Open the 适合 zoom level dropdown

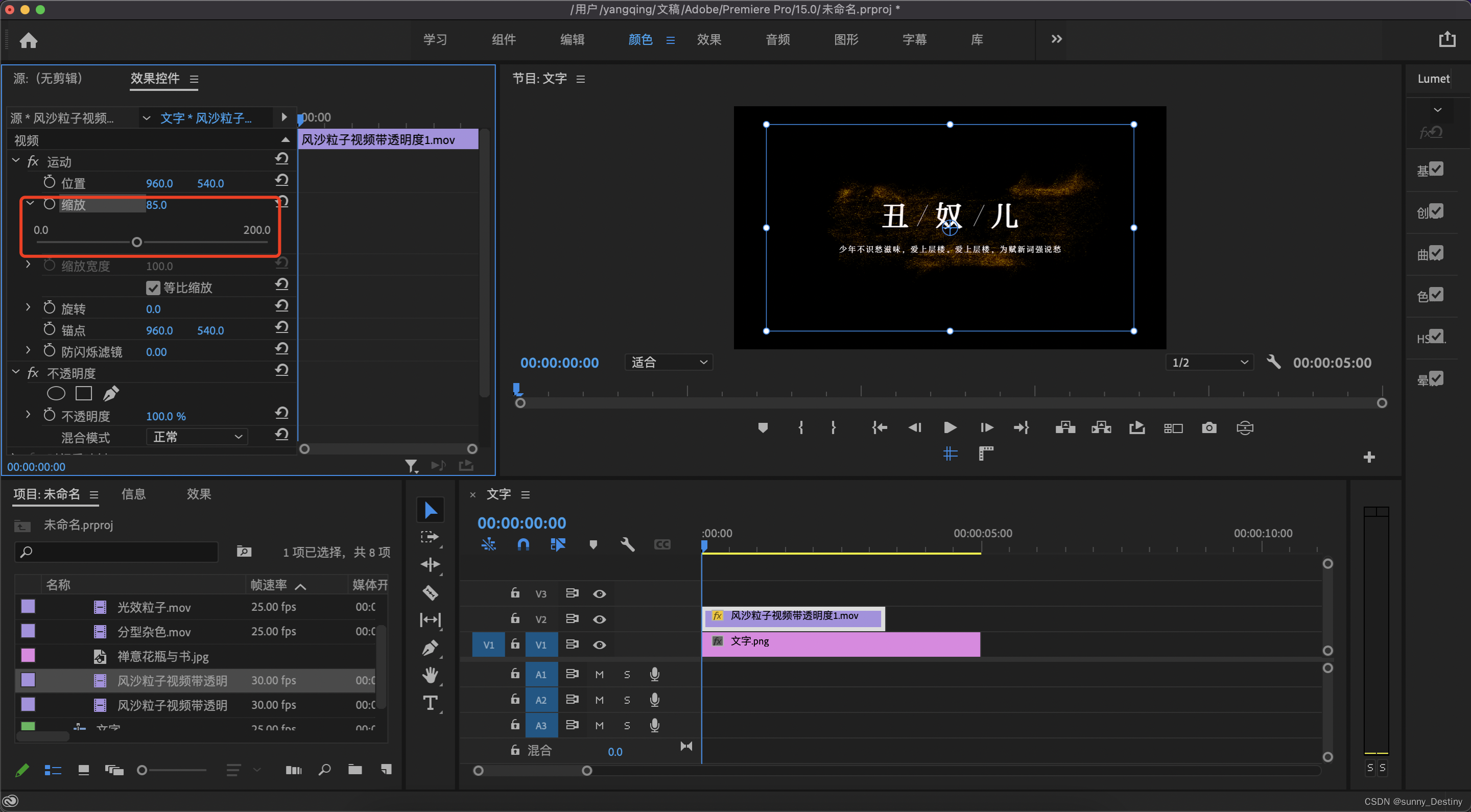click(669, 362)
